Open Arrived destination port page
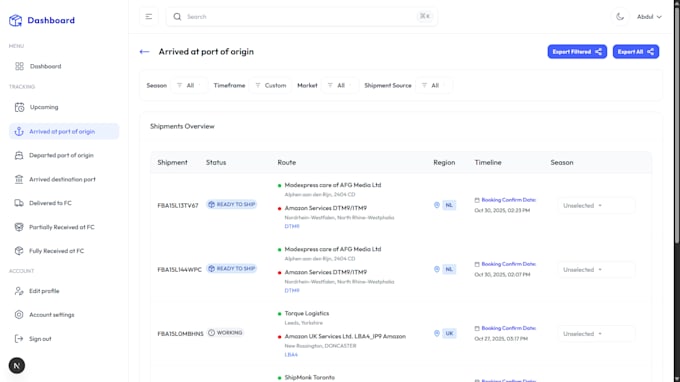 coord(64,179)
